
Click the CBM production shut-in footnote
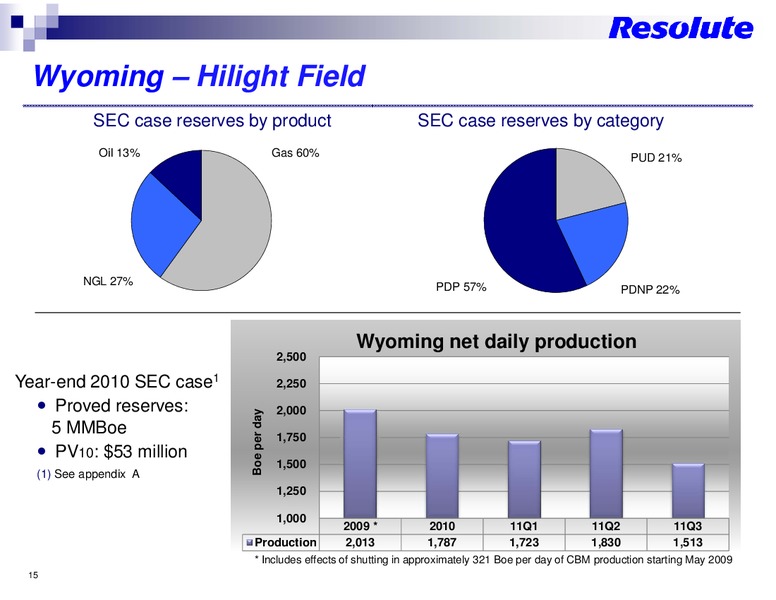tap(493, 560)
